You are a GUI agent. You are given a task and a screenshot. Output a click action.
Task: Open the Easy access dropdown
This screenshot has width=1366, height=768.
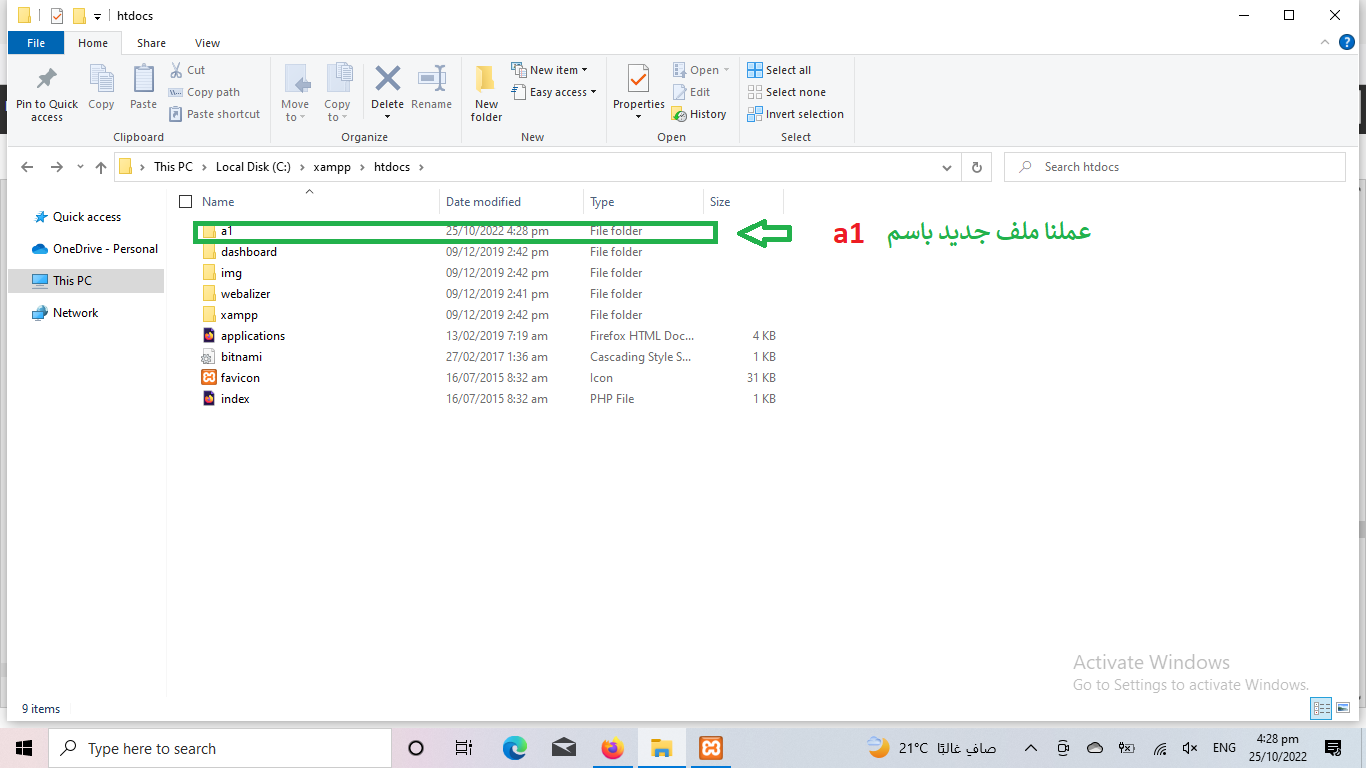click(x=554, y=92)
